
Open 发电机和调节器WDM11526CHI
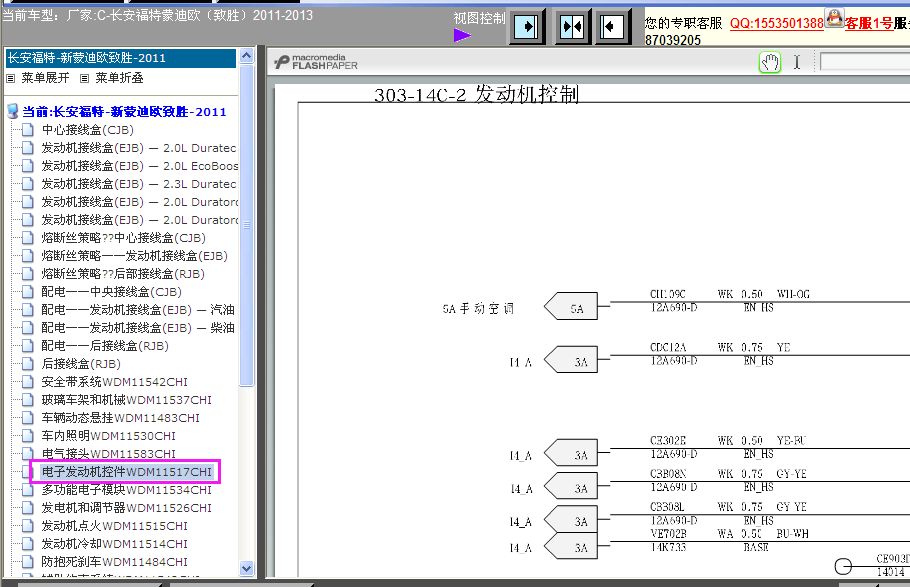pos(127,507)
